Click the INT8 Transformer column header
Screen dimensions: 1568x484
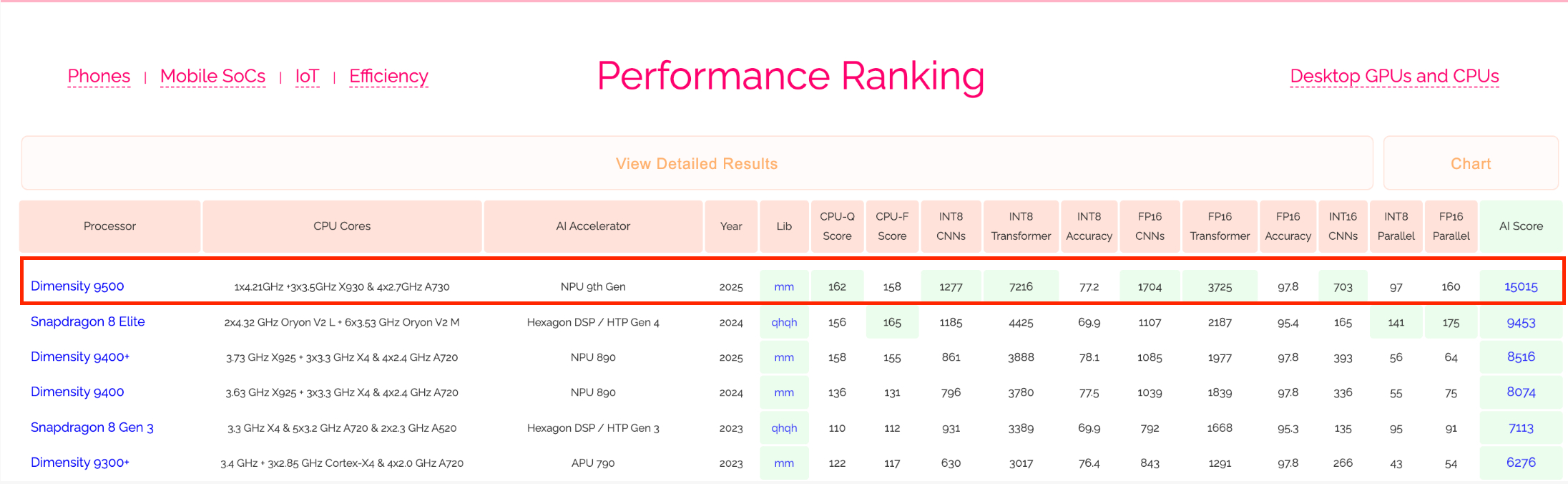point(1021,226)
